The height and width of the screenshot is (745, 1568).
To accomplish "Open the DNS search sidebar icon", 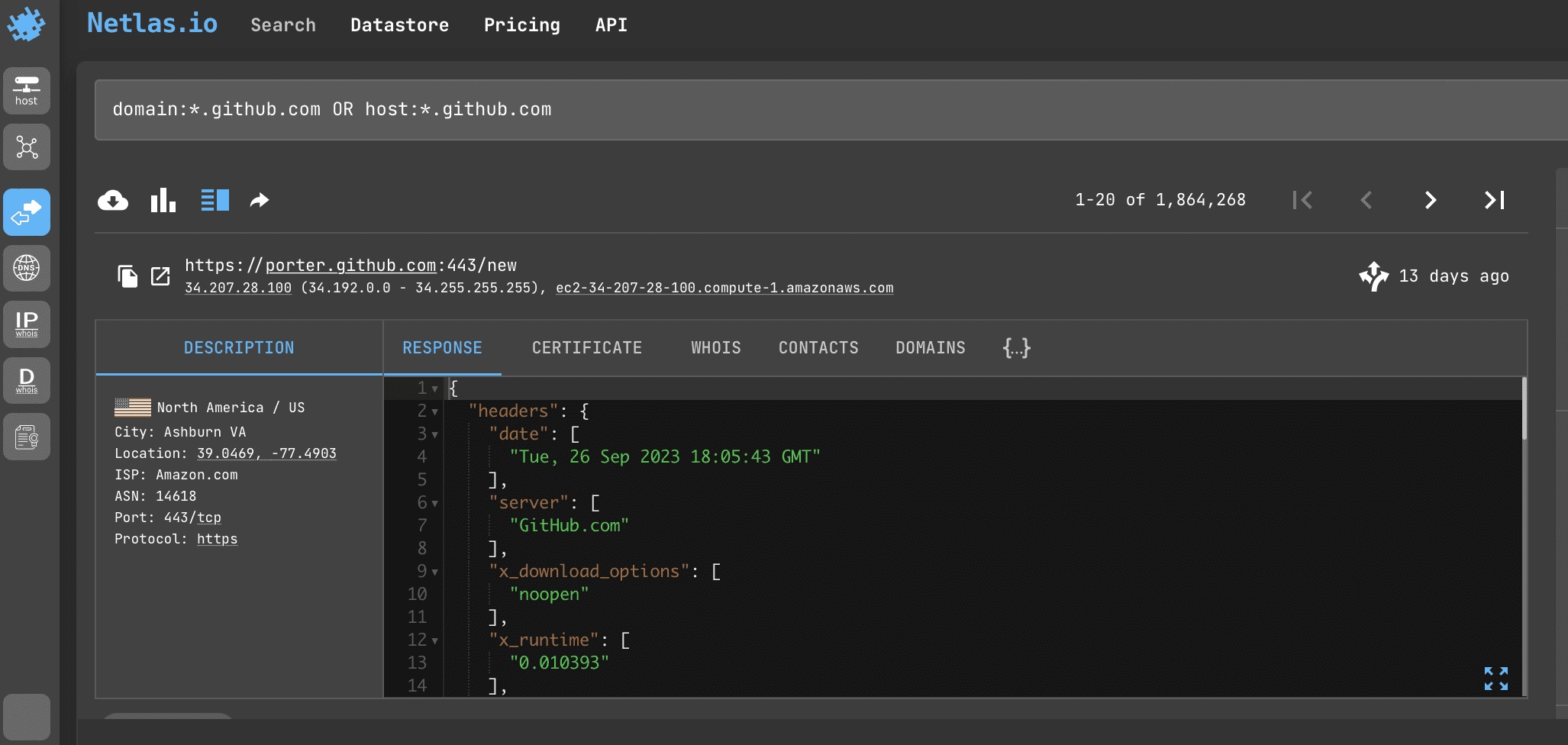I will [x=27, y=268].
